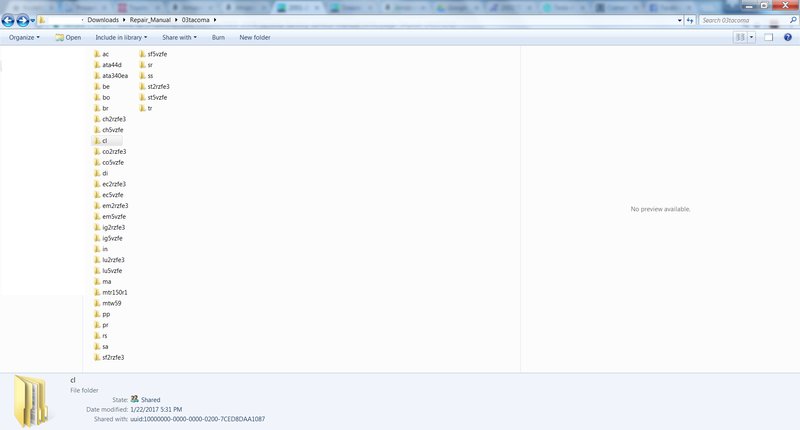Create a New folder
Screen dimensions: 800x430
tap(255, 37)
